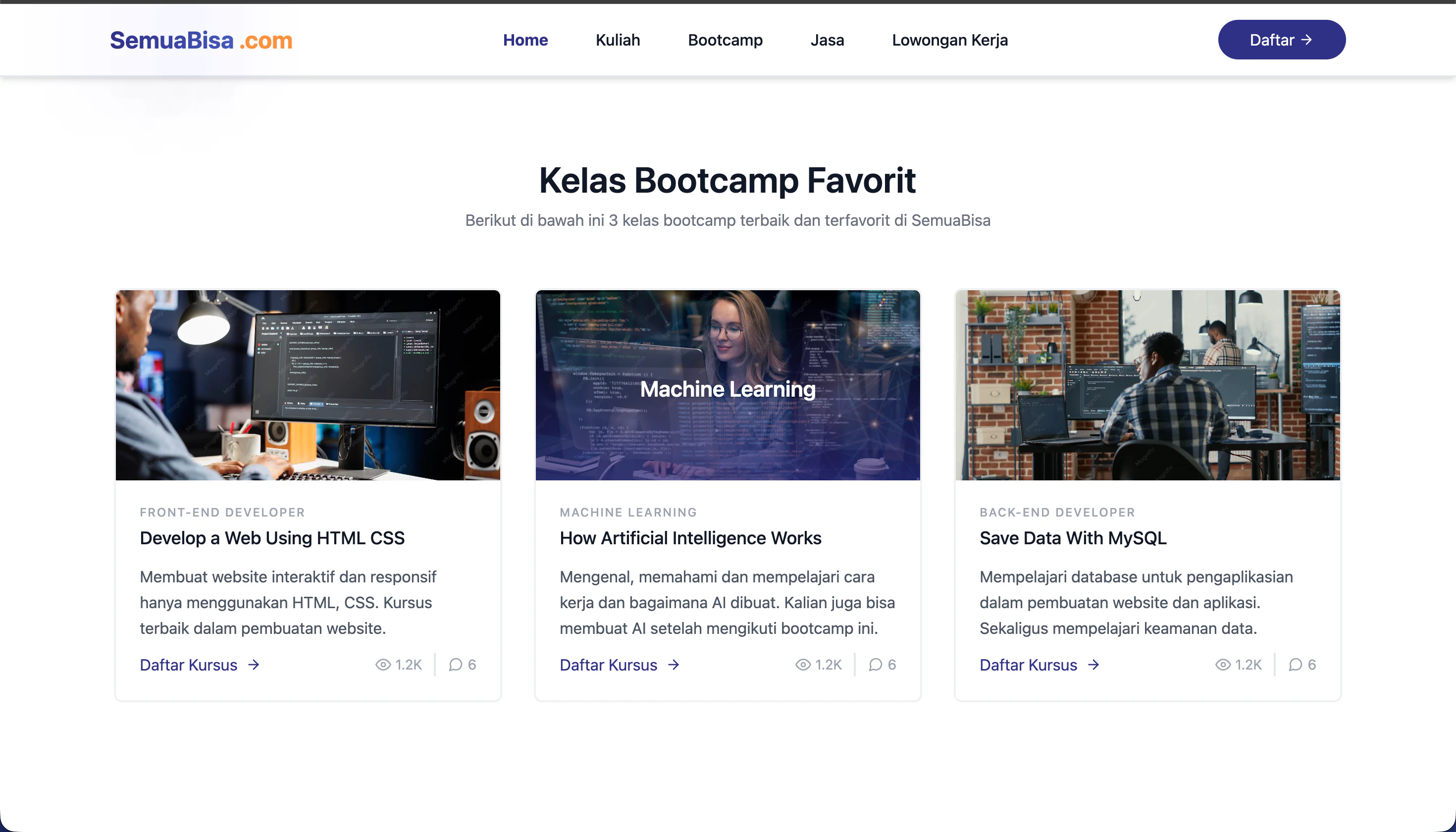Screen dimensions: 1456x832
Task: Open the Back-End Developer course thumbnail
Action: 1147,385
